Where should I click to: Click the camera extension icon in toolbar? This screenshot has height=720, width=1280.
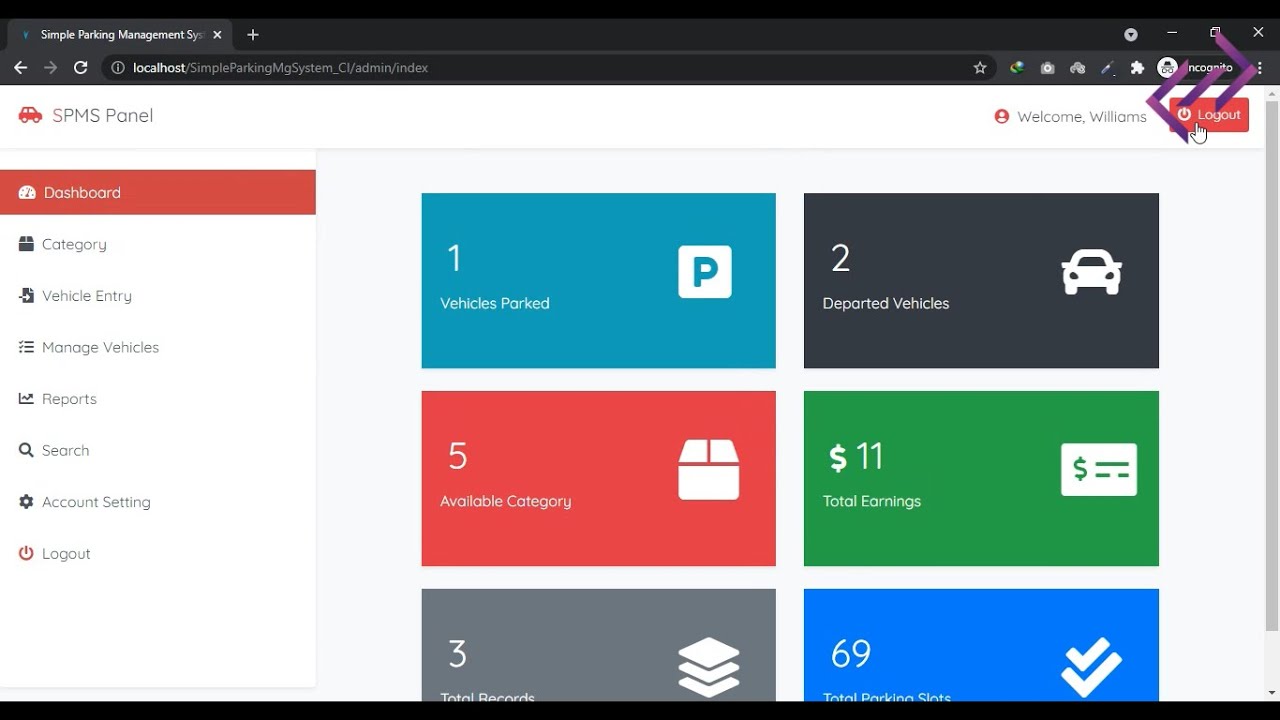point(1047,68)
